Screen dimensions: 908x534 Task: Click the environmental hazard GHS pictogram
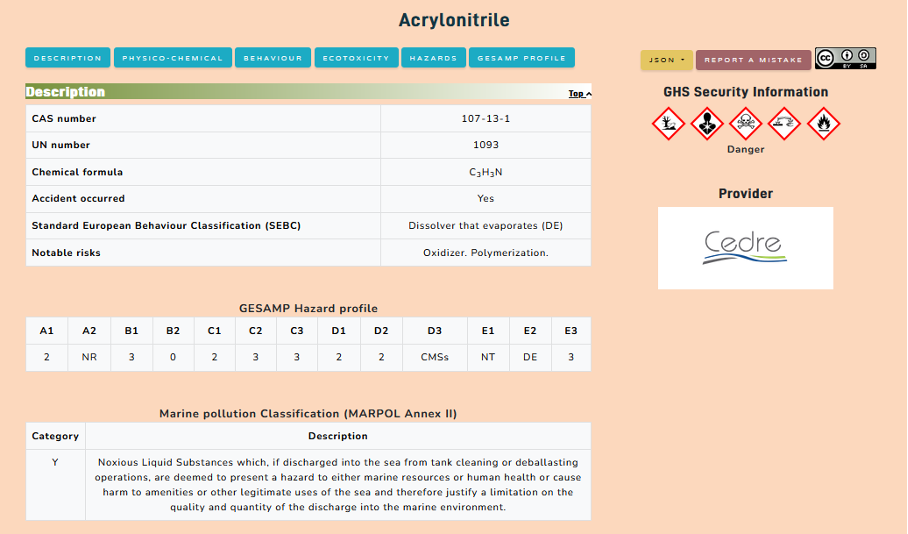click(x=668, y=123)
